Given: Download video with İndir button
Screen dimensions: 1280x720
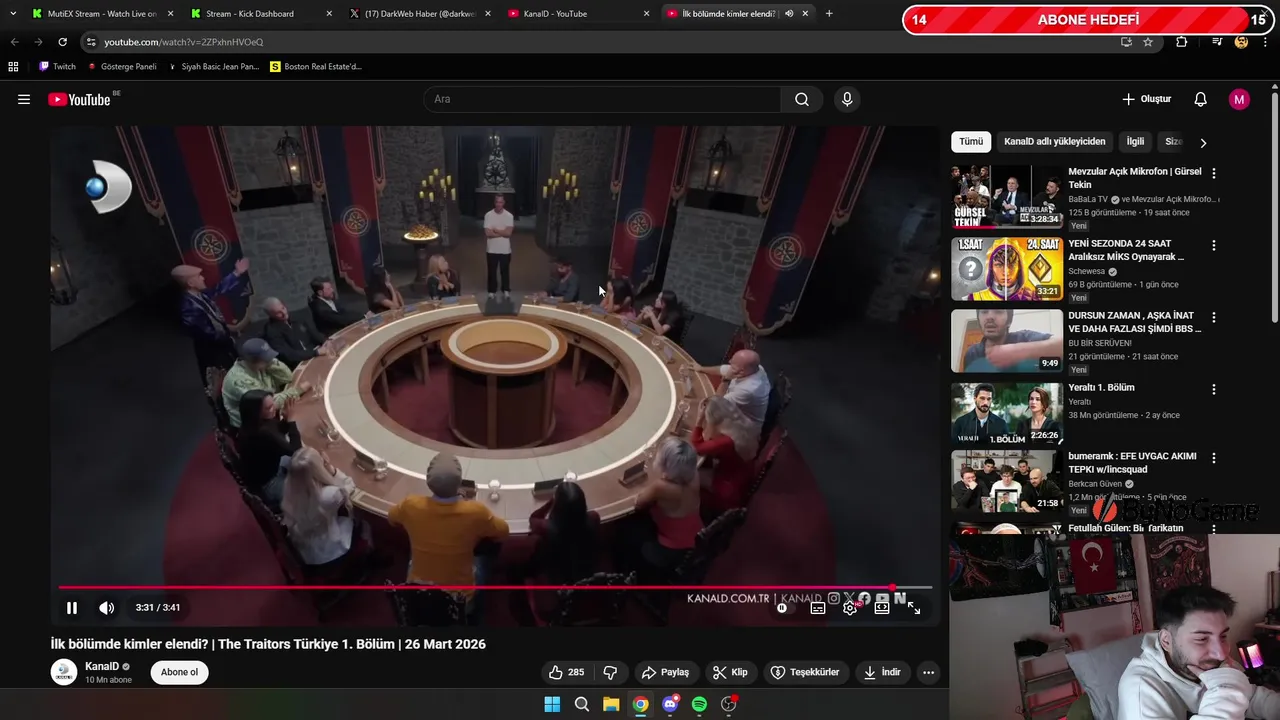Looking at the screenshot, I should point(882,672).
